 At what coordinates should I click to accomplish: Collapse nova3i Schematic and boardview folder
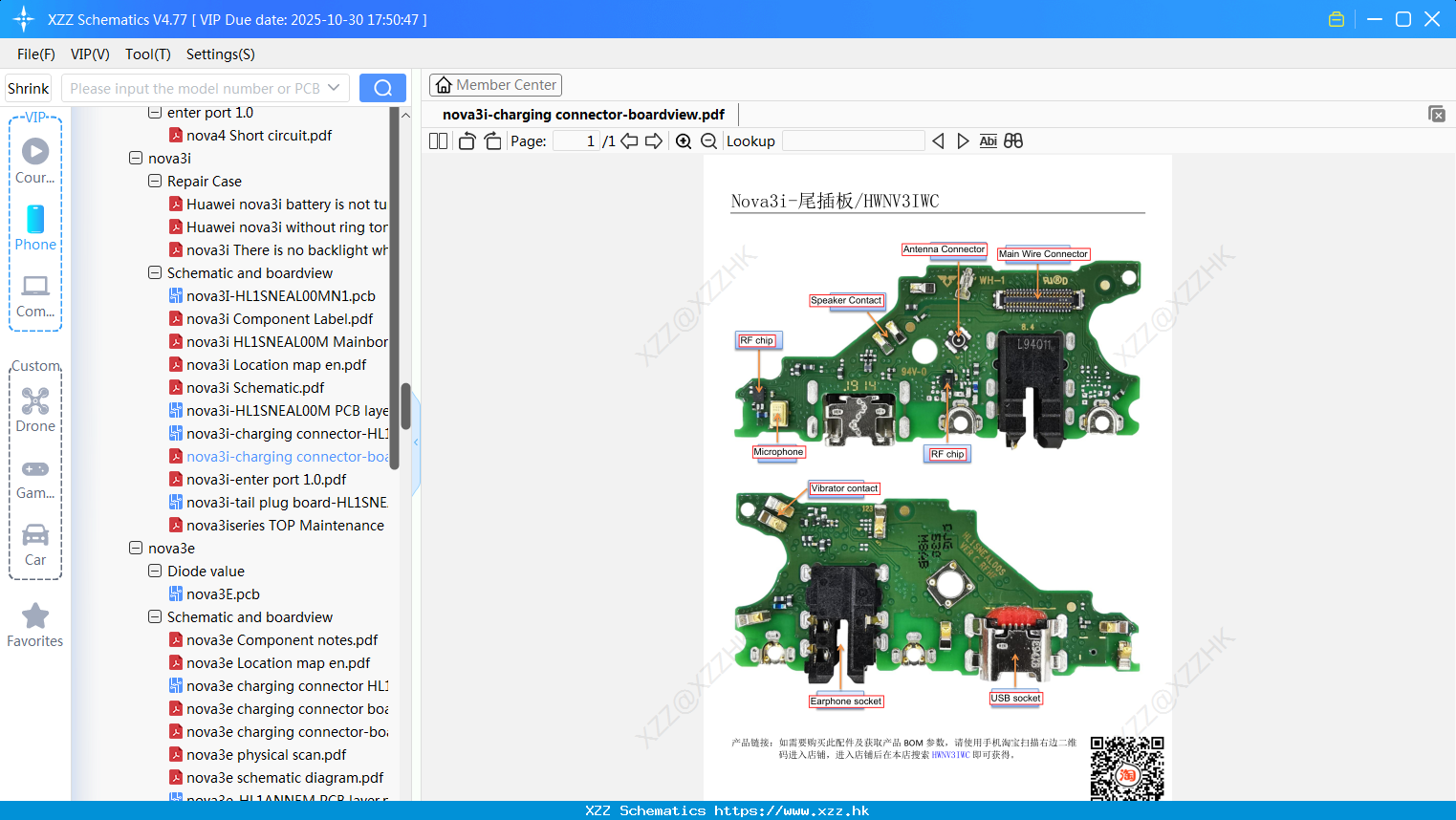pos(155,273)
